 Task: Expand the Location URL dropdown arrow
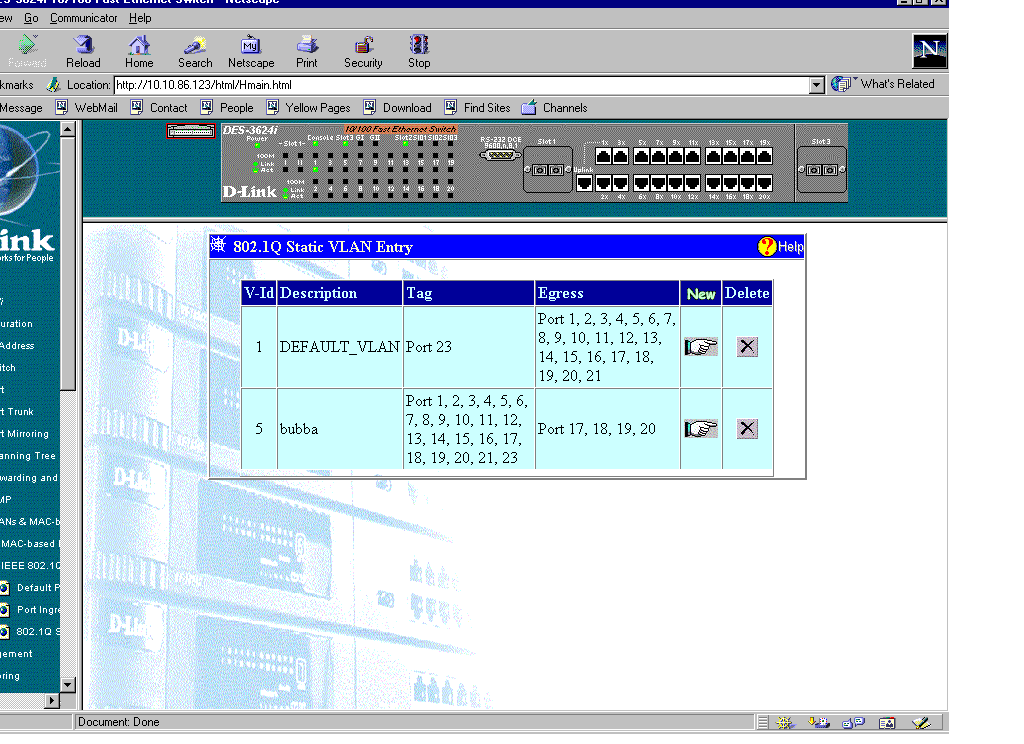click(816, 85)
